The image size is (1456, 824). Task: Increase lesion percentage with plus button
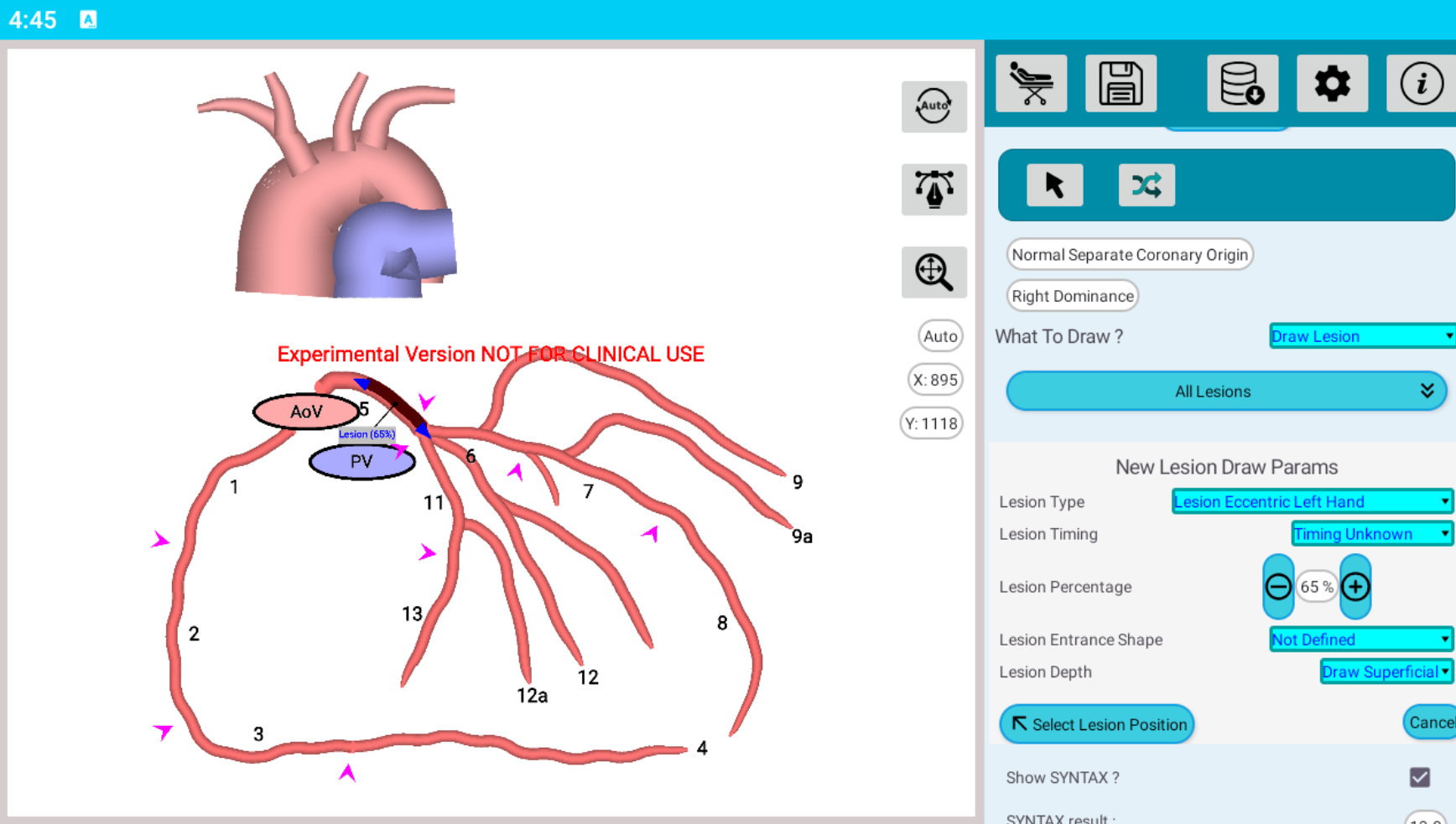coord(1355,587)
